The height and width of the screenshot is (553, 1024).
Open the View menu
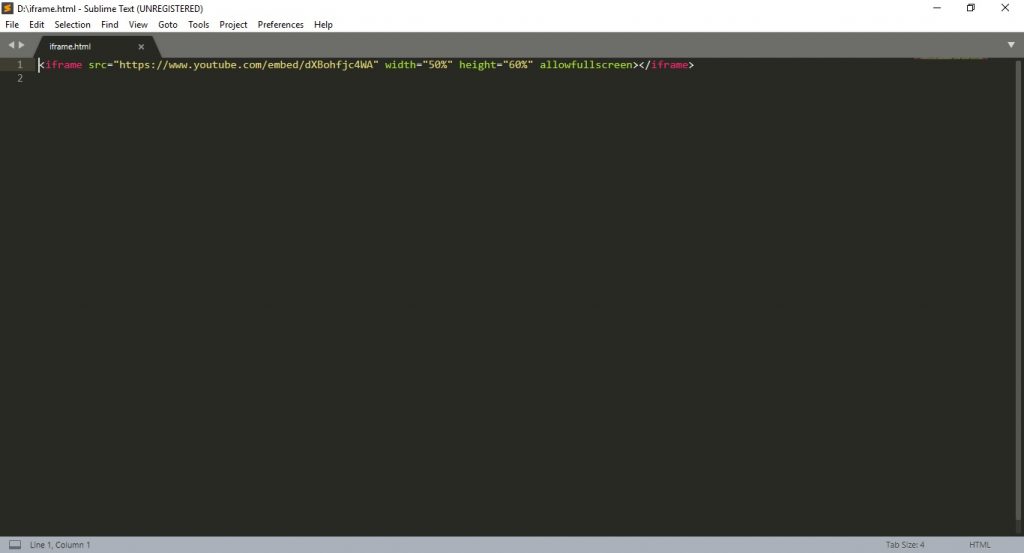138,25
